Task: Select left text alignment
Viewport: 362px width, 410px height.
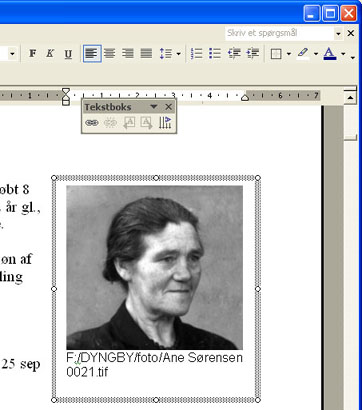Action: [92, 53]
